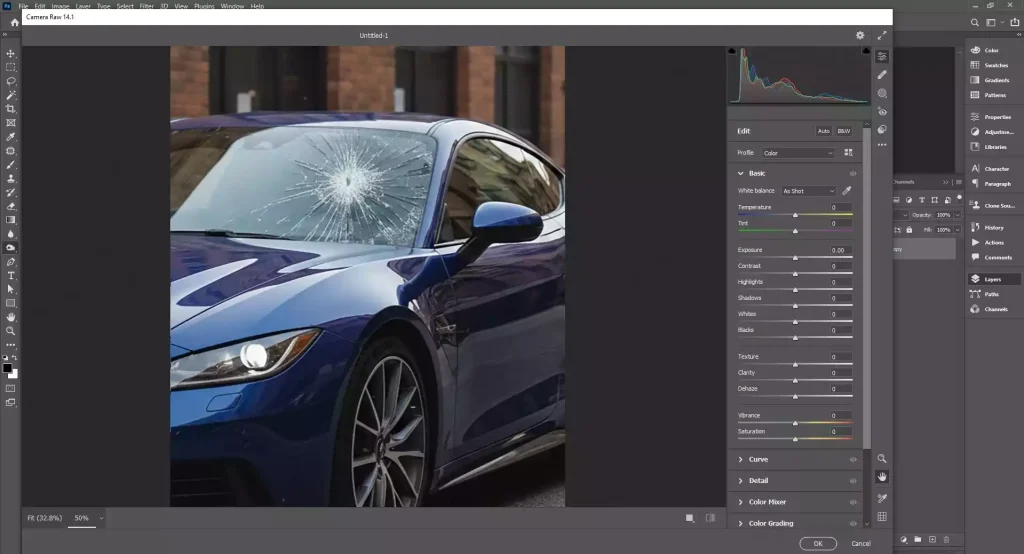Toggle the layer lock all icon
Screen dimensions: 1024x554
pyautogui.click(x=909, y=230)
